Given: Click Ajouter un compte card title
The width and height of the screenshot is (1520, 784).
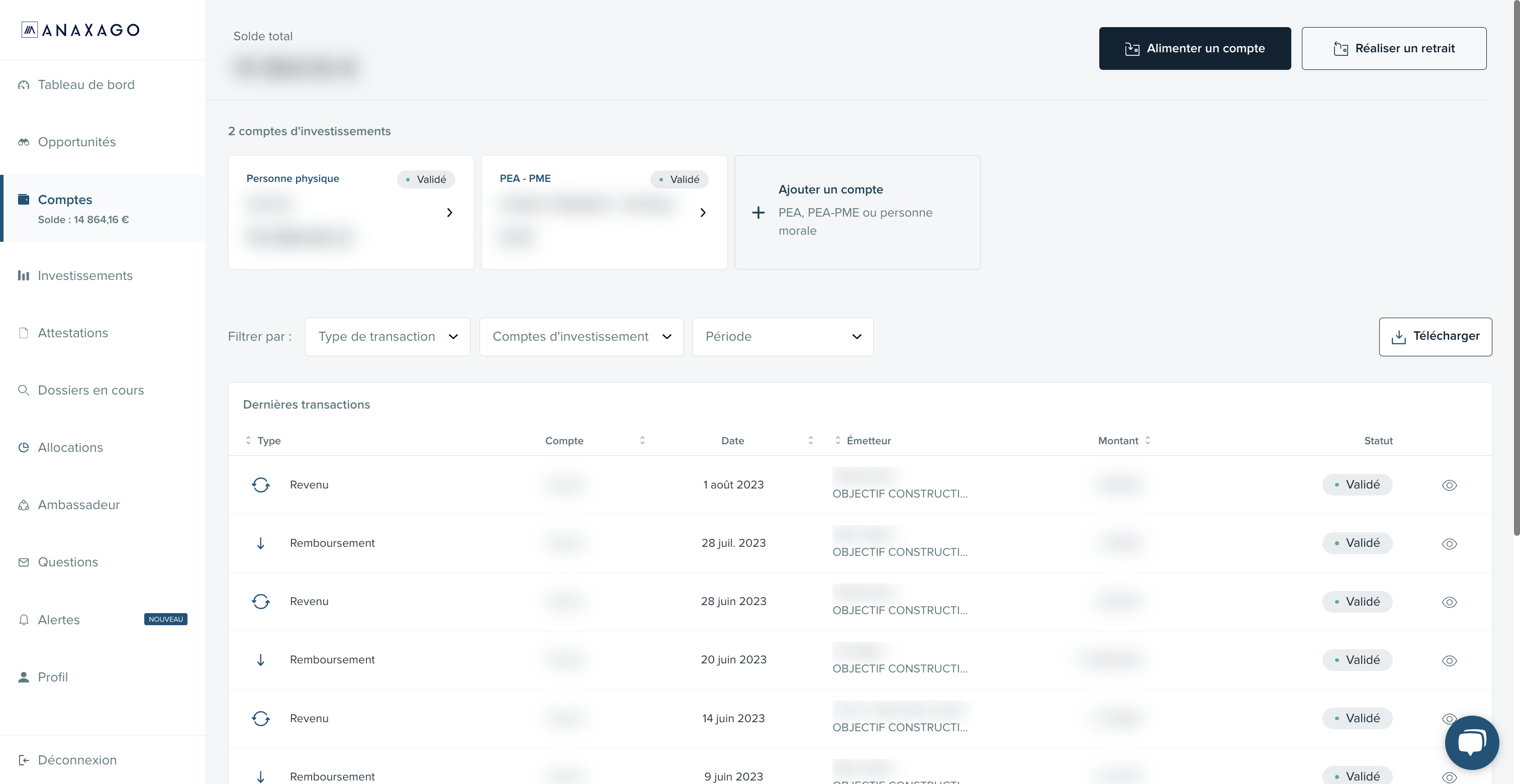Looking at the screenshot, I should 830,189.
